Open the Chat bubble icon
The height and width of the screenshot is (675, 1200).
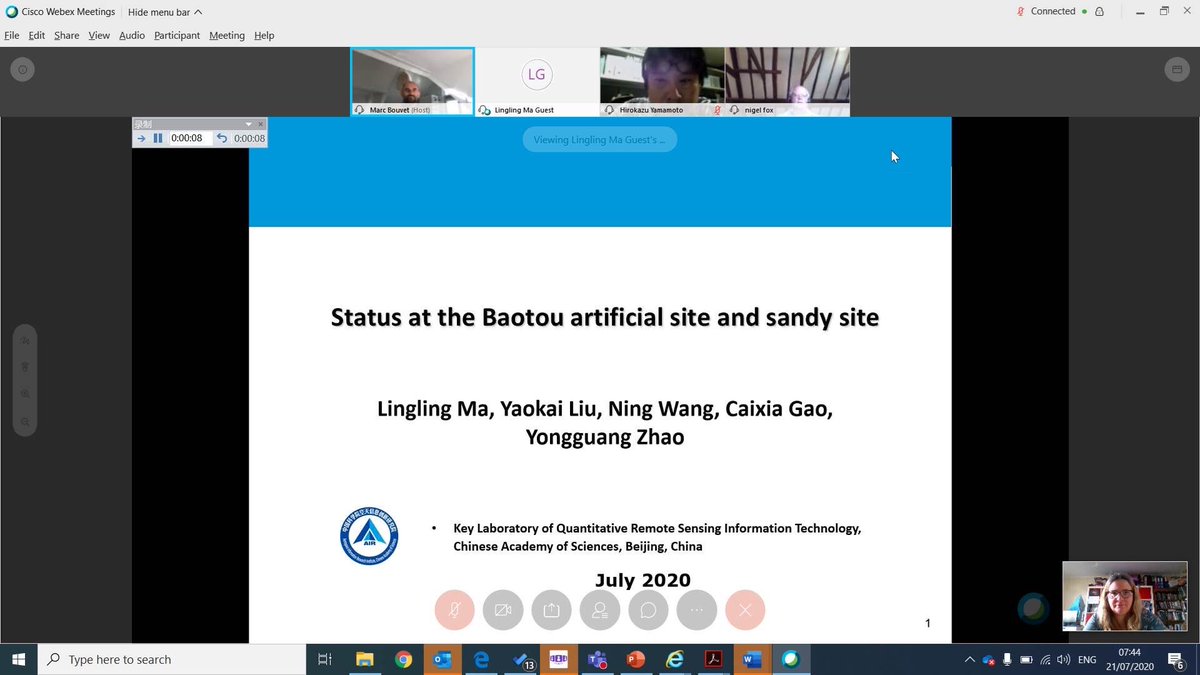pos(648,610)
